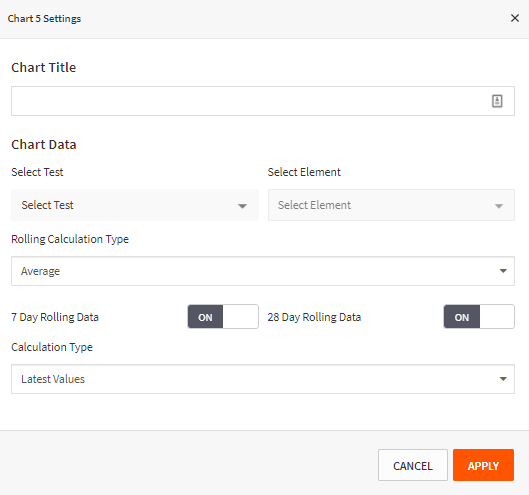Open the Select Test dropdown
529x495 pixels.
coord(135,205)
